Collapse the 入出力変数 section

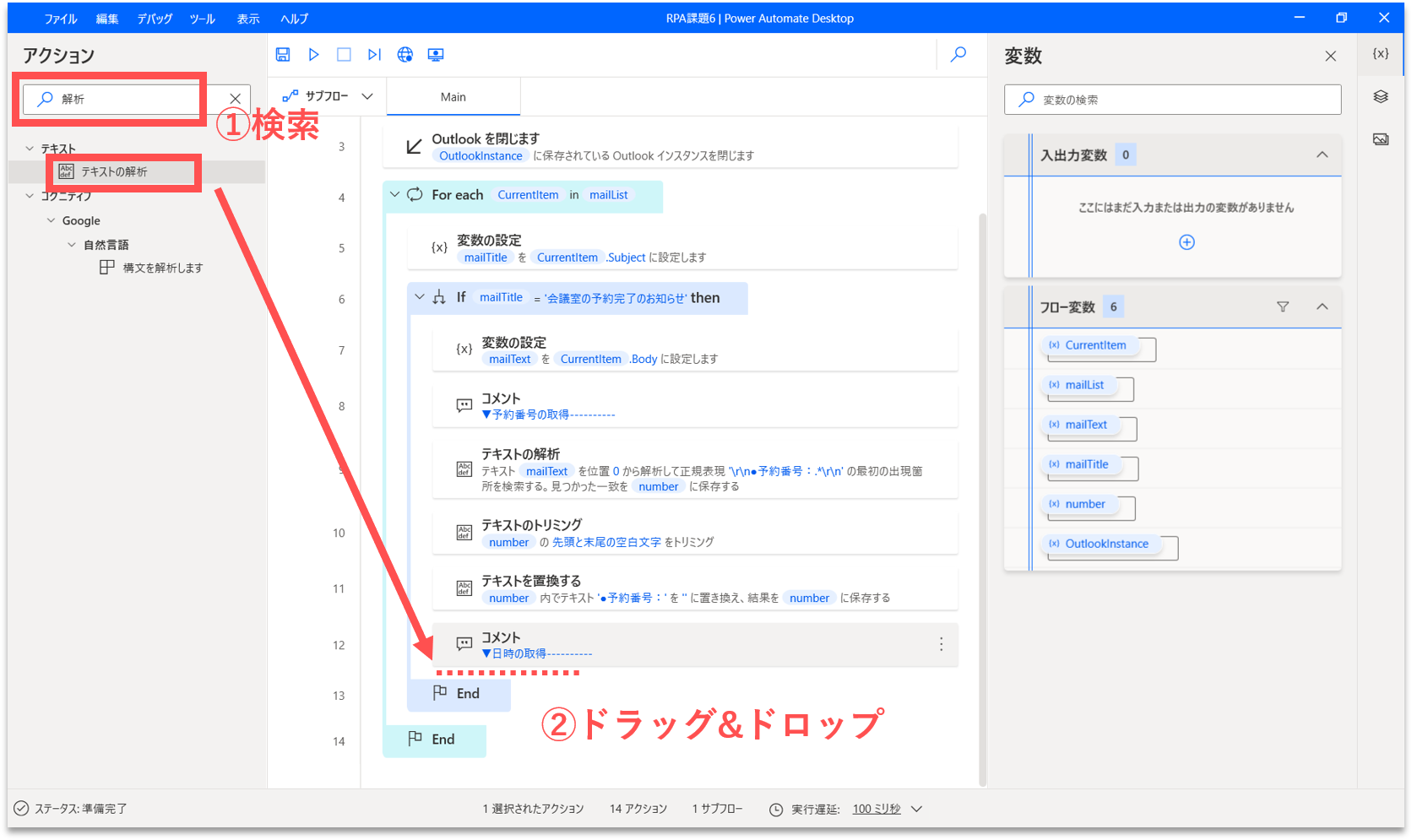point(1322,155)
